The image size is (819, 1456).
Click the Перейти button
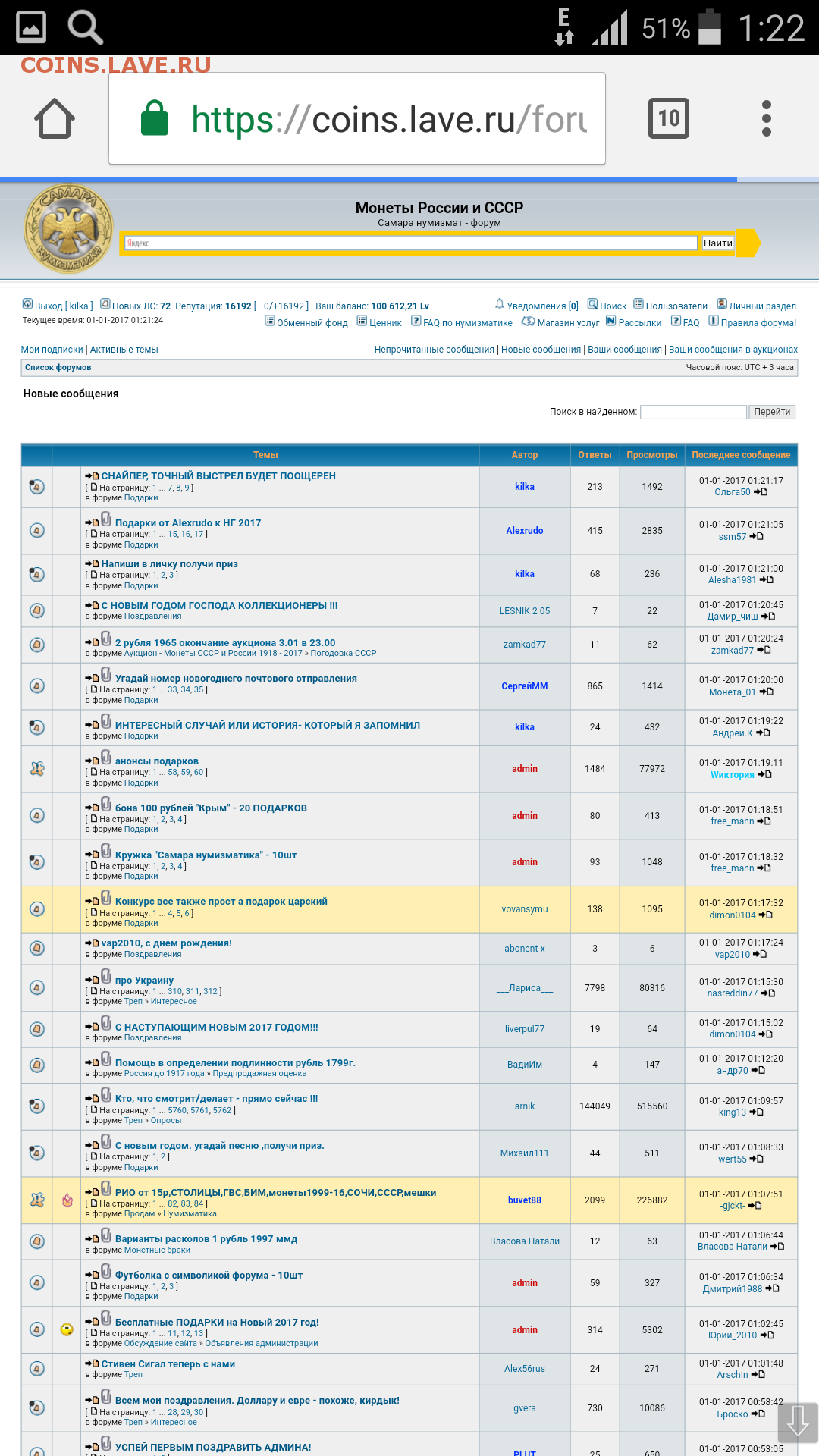tap(772, 412)
